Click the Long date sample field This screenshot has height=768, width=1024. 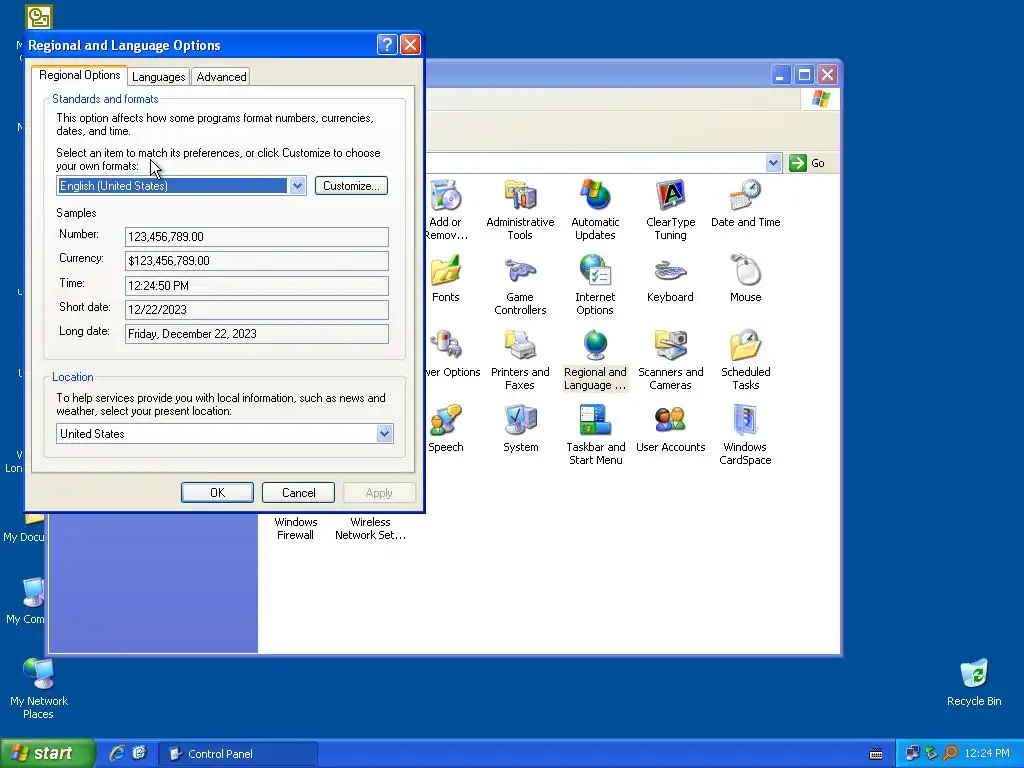click(257, 334)
